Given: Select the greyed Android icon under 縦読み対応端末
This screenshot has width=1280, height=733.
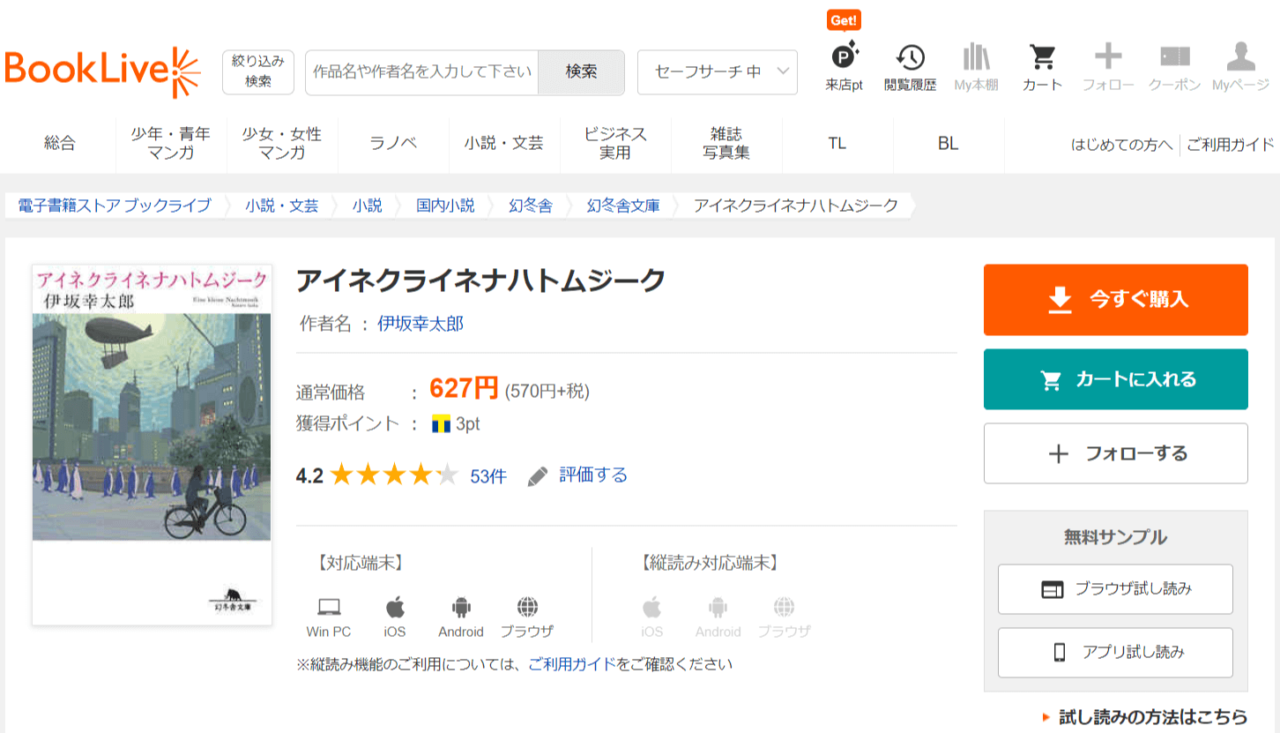Looking at the screenshot, I should [x=718, y=606].
